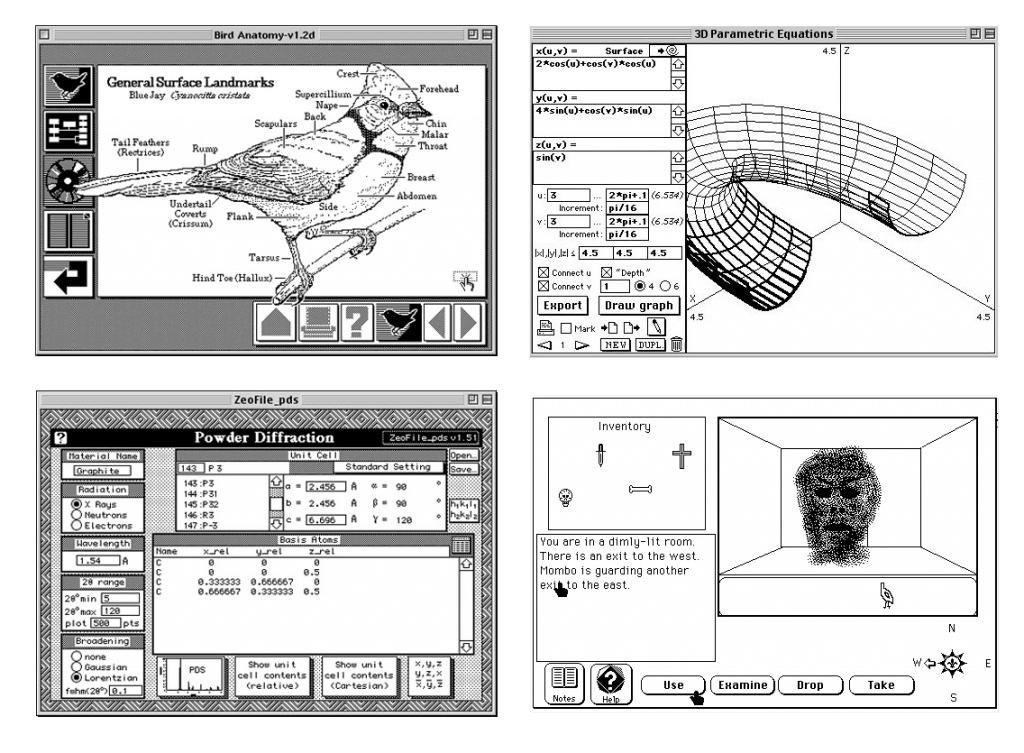The height and width of the screenshot is (753, 1024).
Task: Enable the Mark checkbox
Action: tap(566, 327)
